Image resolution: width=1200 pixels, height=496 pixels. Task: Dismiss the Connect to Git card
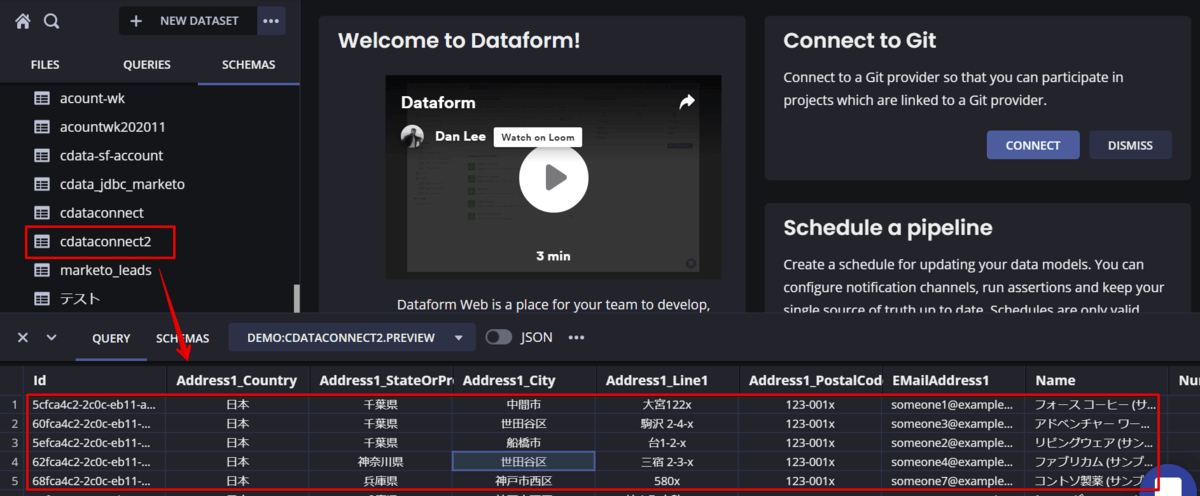(1130, 145)
